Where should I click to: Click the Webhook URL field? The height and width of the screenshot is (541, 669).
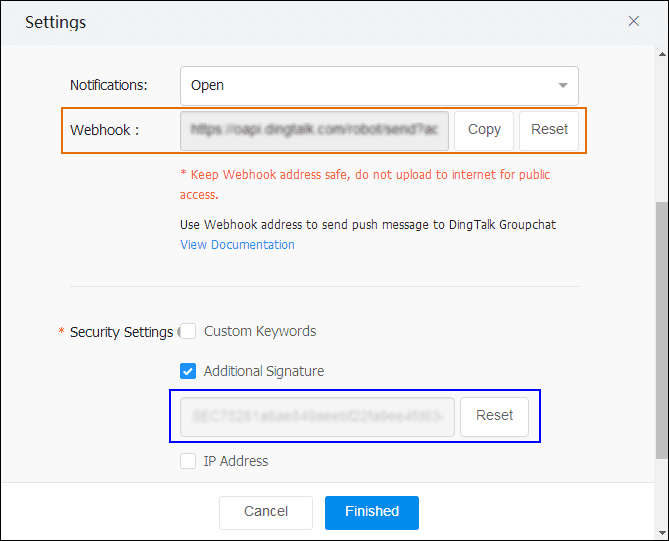pyautogui.click(x=314, y=130)
